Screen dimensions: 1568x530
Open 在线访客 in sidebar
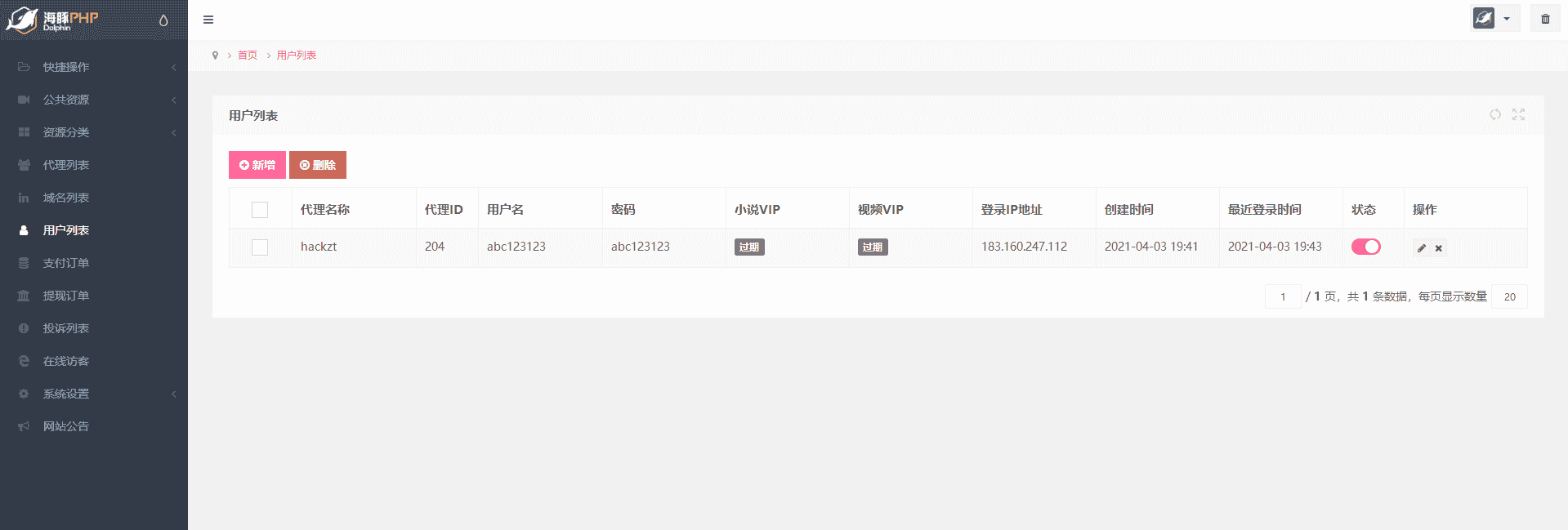point(94,361)
